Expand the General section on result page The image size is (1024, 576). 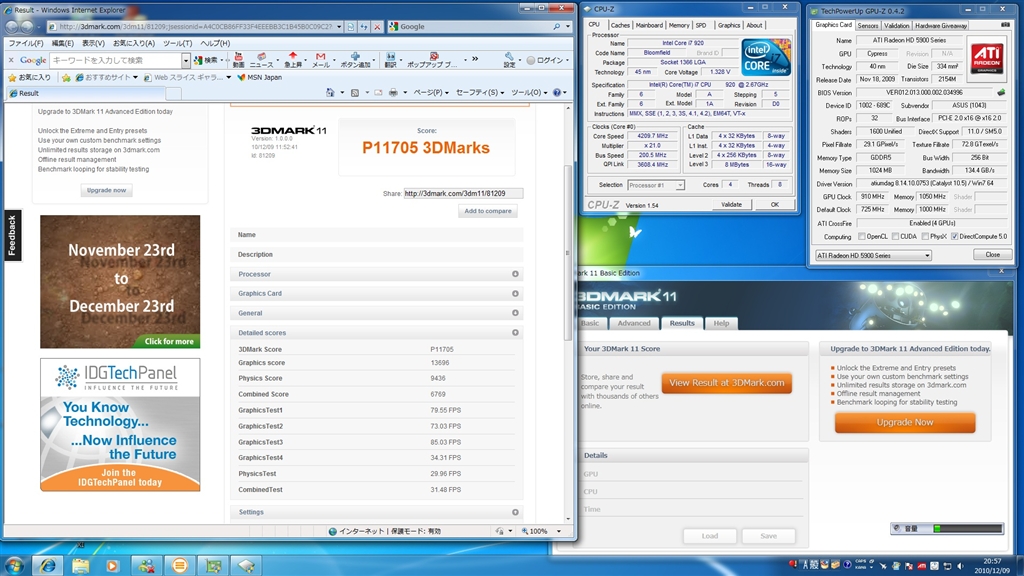tap(515, 313)
